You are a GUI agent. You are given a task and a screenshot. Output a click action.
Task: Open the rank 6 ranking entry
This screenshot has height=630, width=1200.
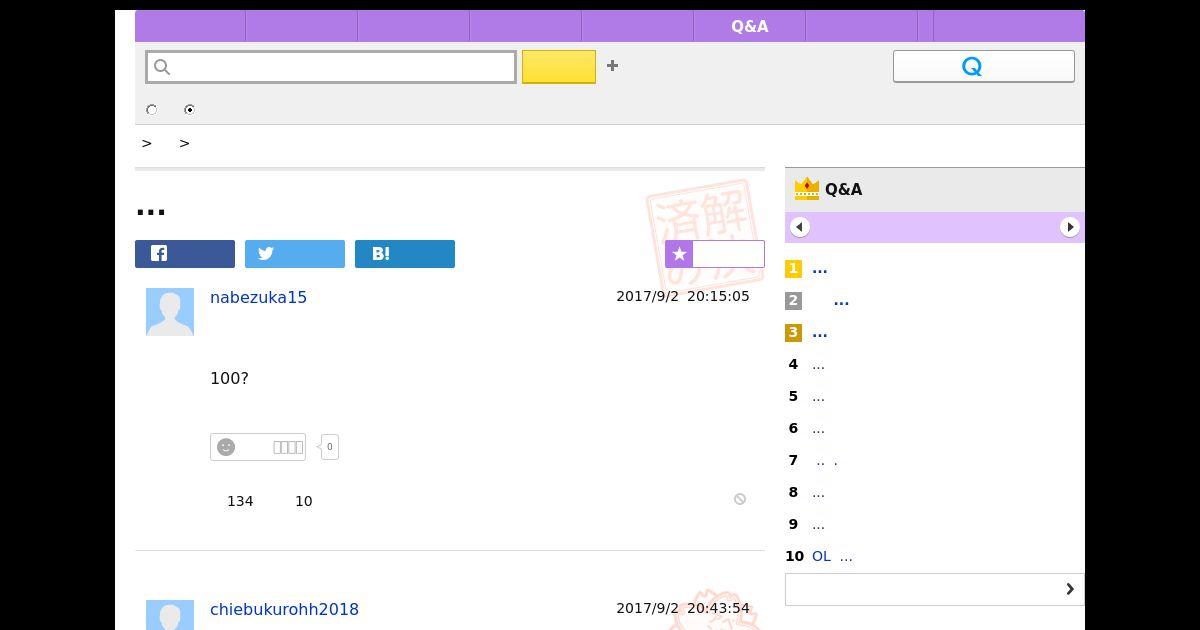(818, 429)
